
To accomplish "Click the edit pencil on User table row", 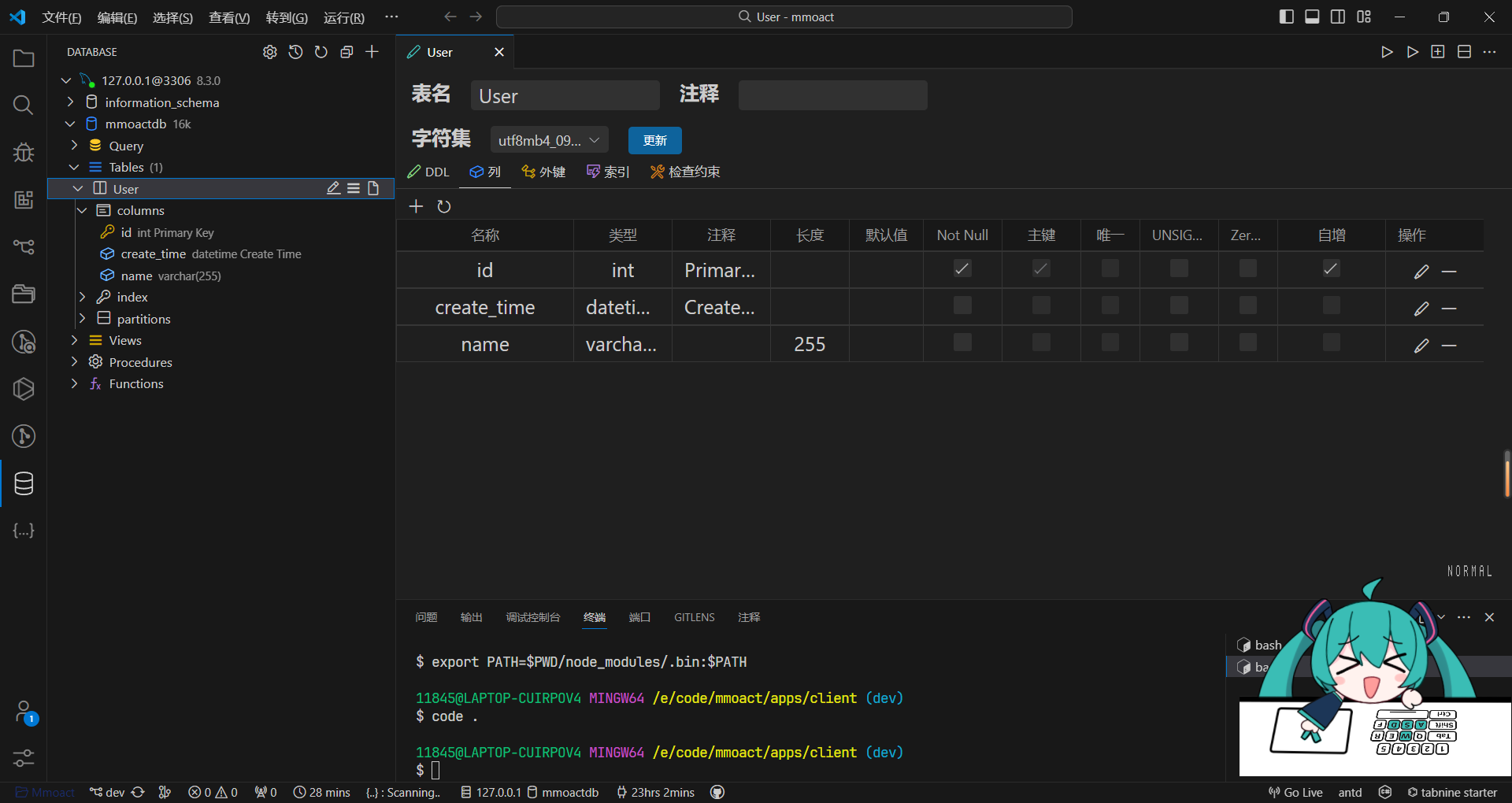I will [x=334, y=188].
